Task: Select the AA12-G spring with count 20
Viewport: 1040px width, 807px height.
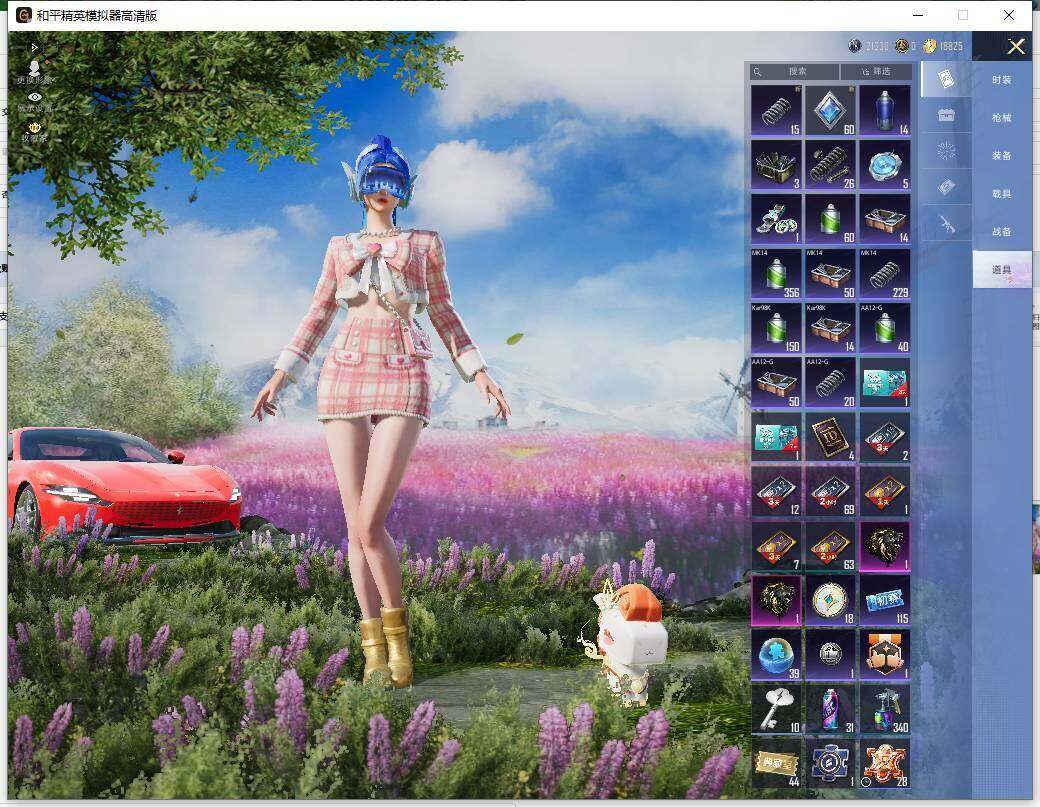Action: tap(830, 383)
